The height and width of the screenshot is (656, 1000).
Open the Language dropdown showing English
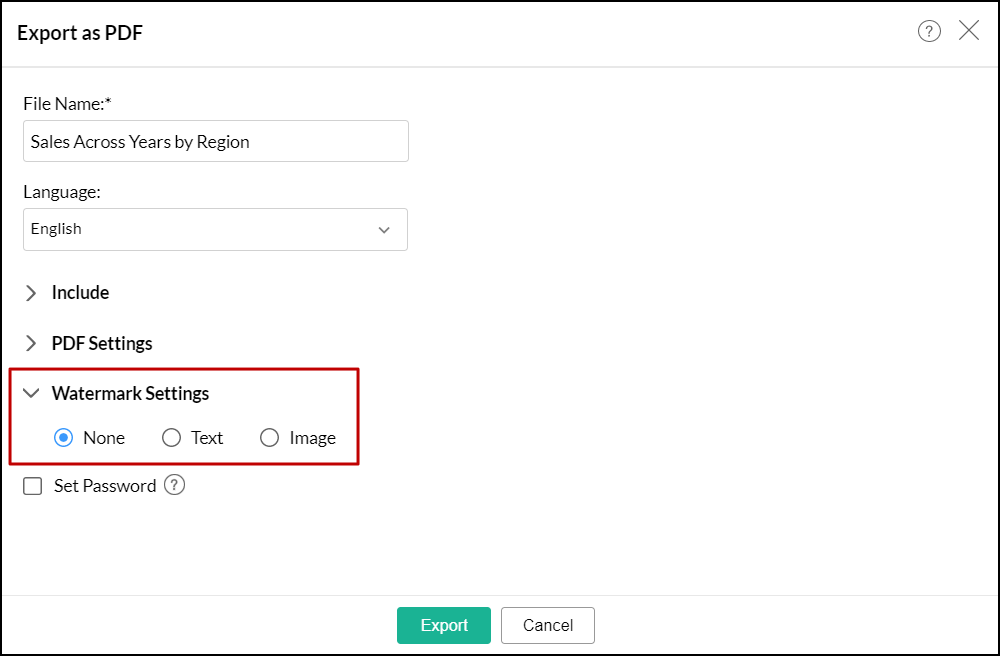tap(215, 229)
